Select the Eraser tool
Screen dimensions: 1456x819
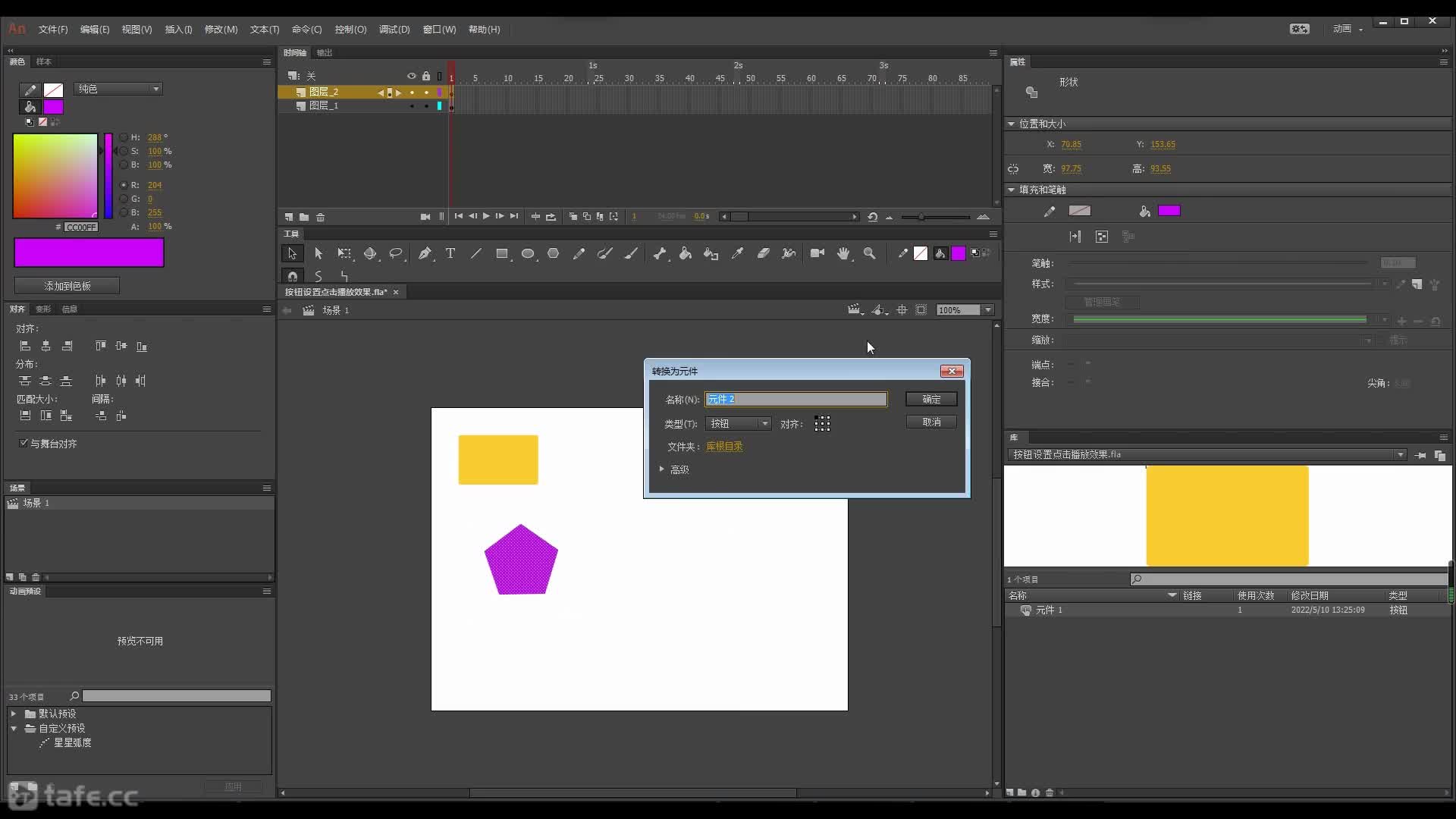click(764, 253)
